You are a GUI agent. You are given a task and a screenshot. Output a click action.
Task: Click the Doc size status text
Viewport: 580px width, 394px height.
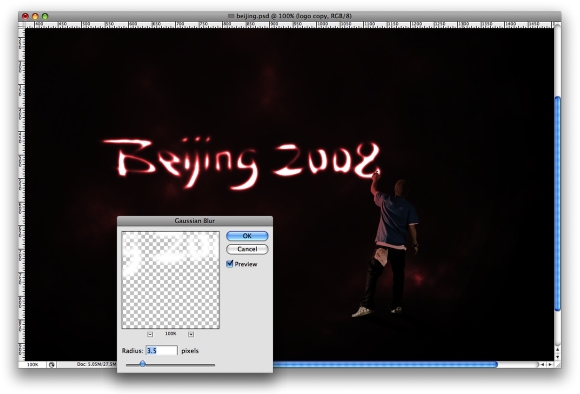96,364
